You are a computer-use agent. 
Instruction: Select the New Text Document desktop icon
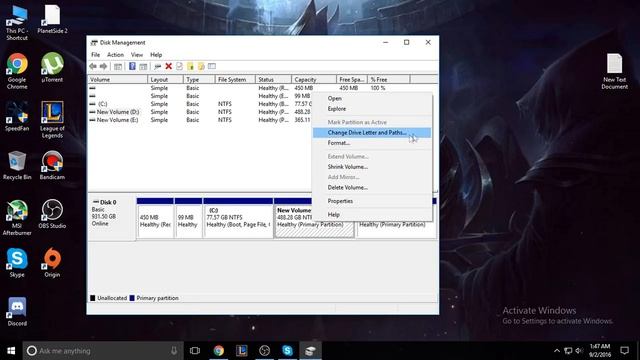[x=614, y=71]
